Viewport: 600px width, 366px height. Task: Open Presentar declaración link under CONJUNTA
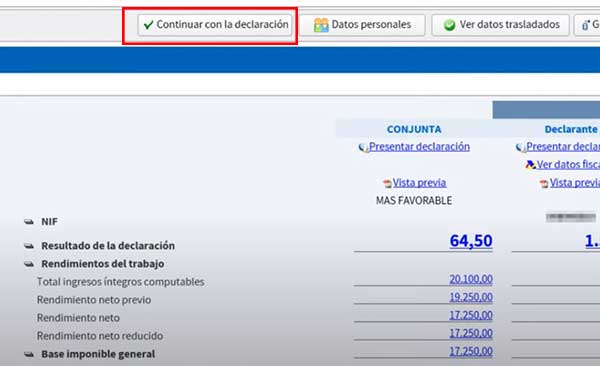[x=419, y=147]
